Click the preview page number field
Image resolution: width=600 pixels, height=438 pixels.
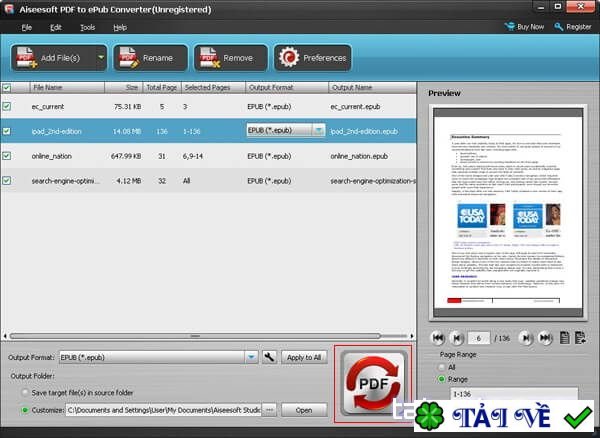(478, 338)
